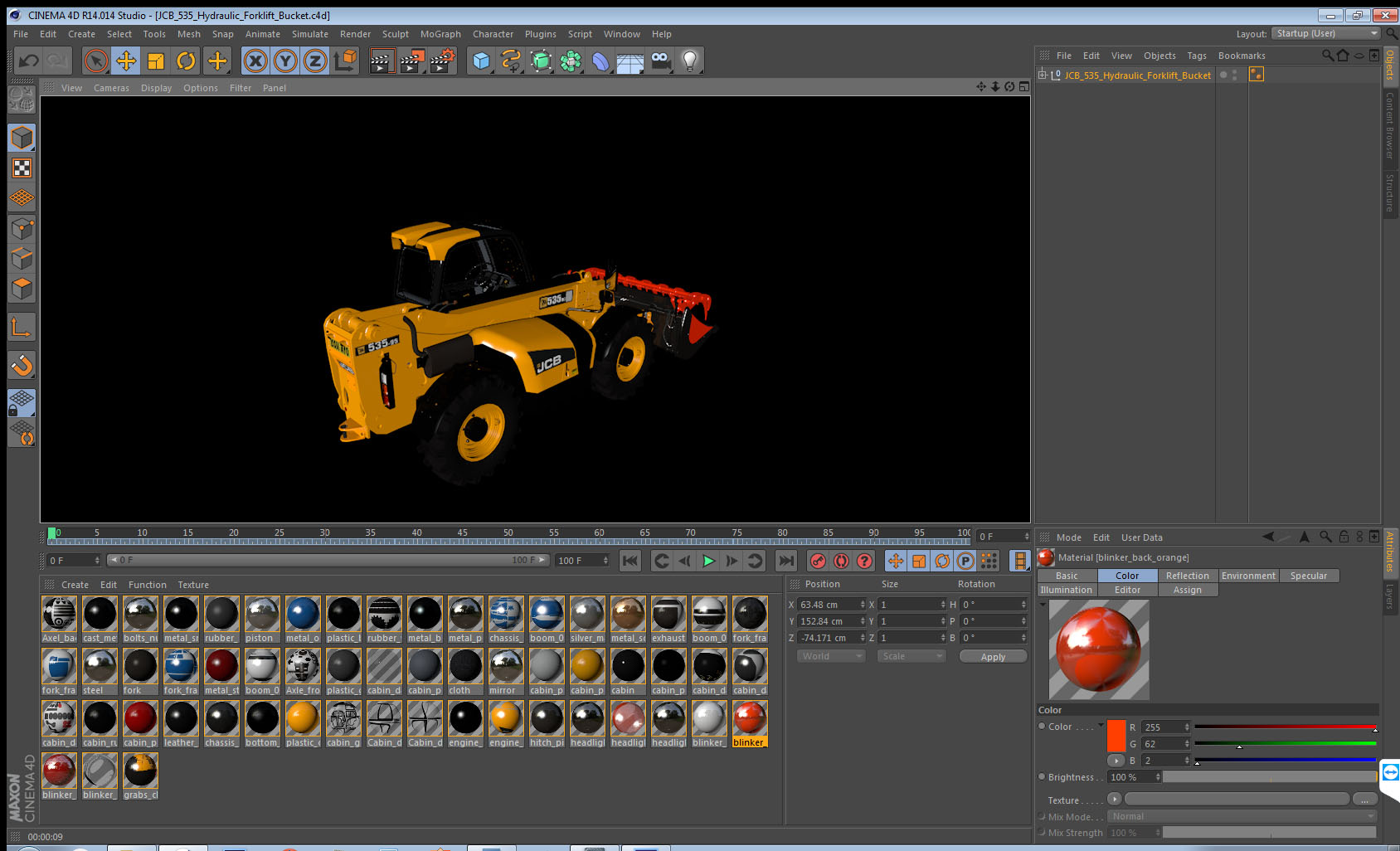Go to start of animation
This screenshot has height=851, width=1400.
point(630,561)
